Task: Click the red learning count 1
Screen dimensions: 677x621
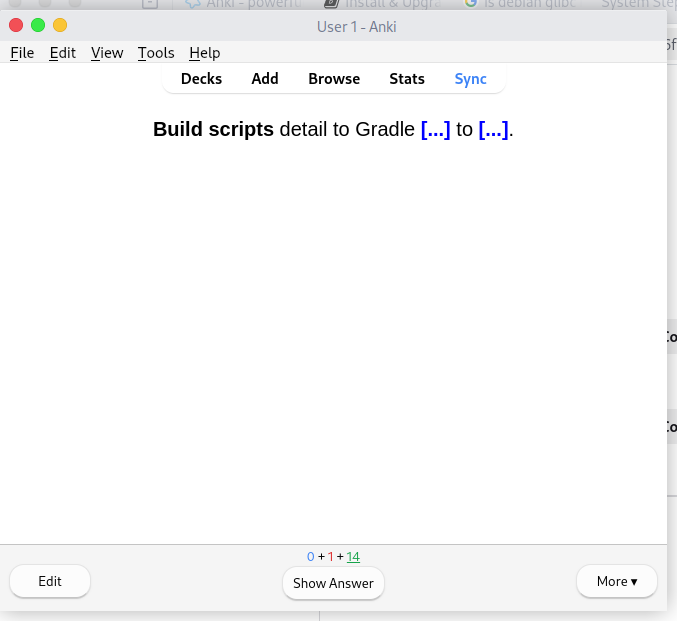Action: 330,557
